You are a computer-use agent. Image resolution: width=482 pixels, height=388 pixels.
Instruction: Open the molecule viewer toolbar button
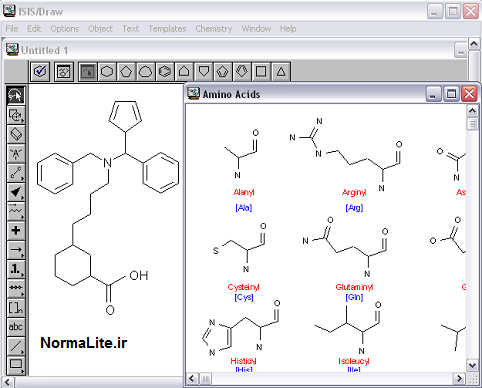coord(64,71)
